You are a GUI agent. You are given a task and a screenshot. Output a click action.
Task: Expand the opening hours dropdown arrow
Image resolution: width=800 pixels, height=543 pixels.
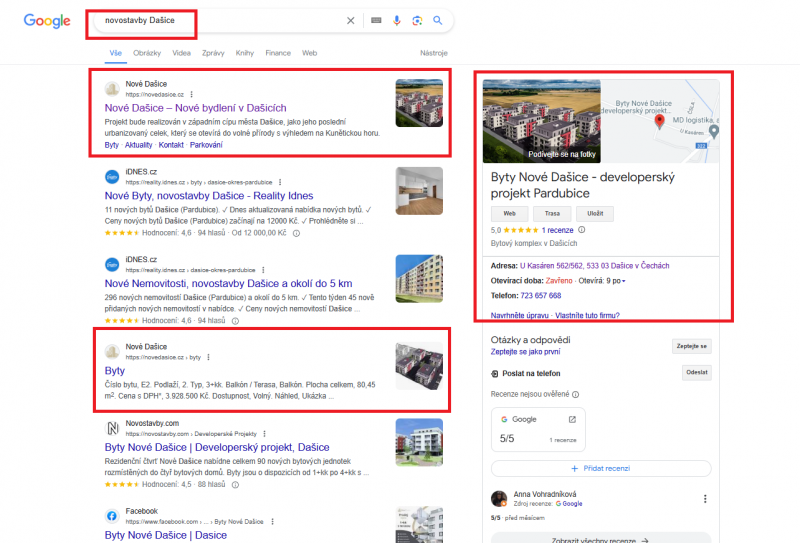623,281
